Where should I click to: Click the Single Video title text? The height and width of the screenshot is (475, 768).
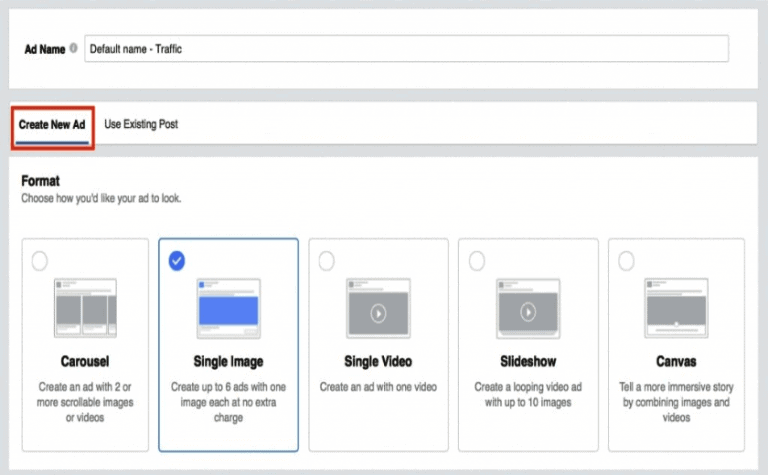click(378, 361)
